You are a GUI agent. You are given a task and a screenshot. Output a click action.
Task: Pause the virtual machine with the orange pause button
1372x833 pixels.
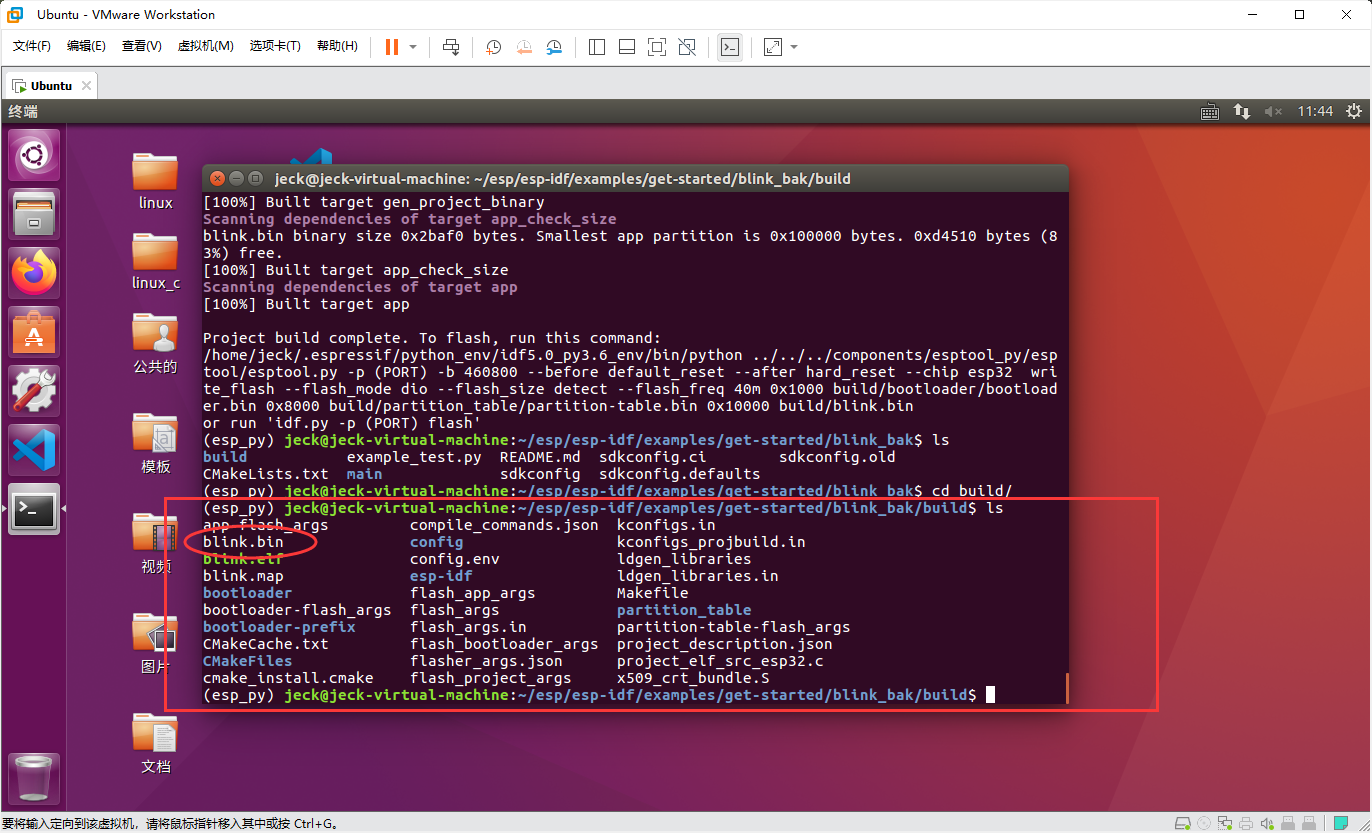click(391, 47)
